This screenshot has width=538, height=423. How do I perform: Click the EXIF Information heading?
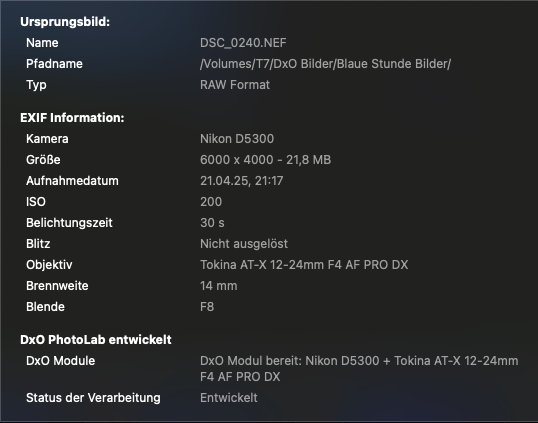tap(72, 118)
